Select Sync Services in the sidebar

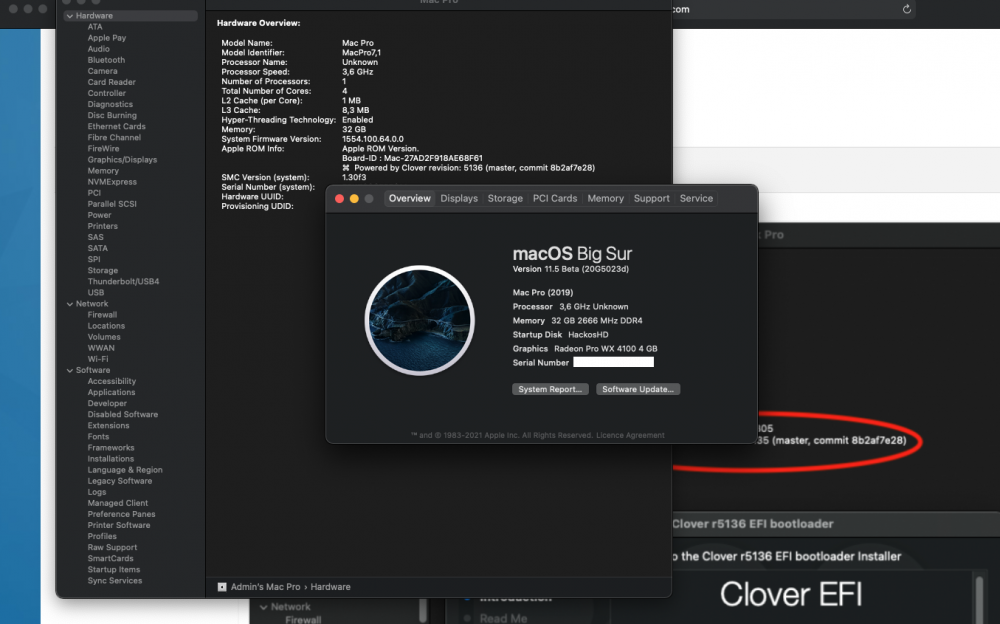(x=115, y=581)
